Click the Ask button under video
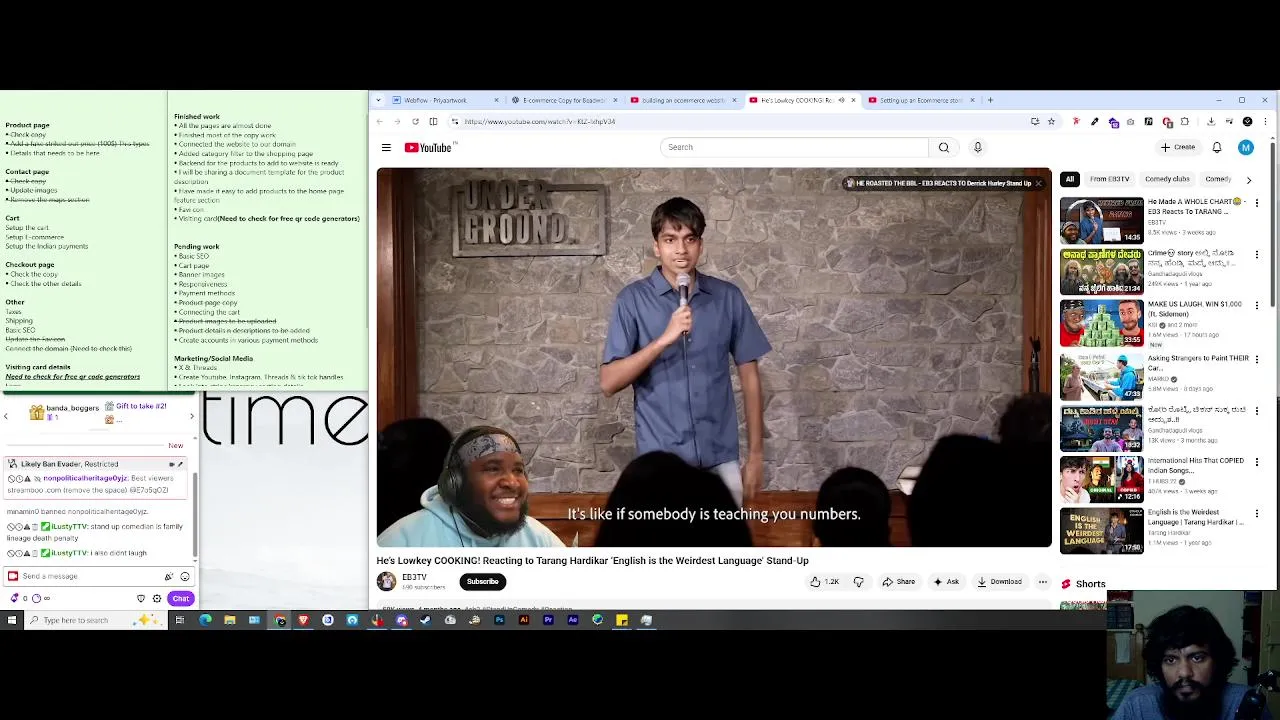 946,582
